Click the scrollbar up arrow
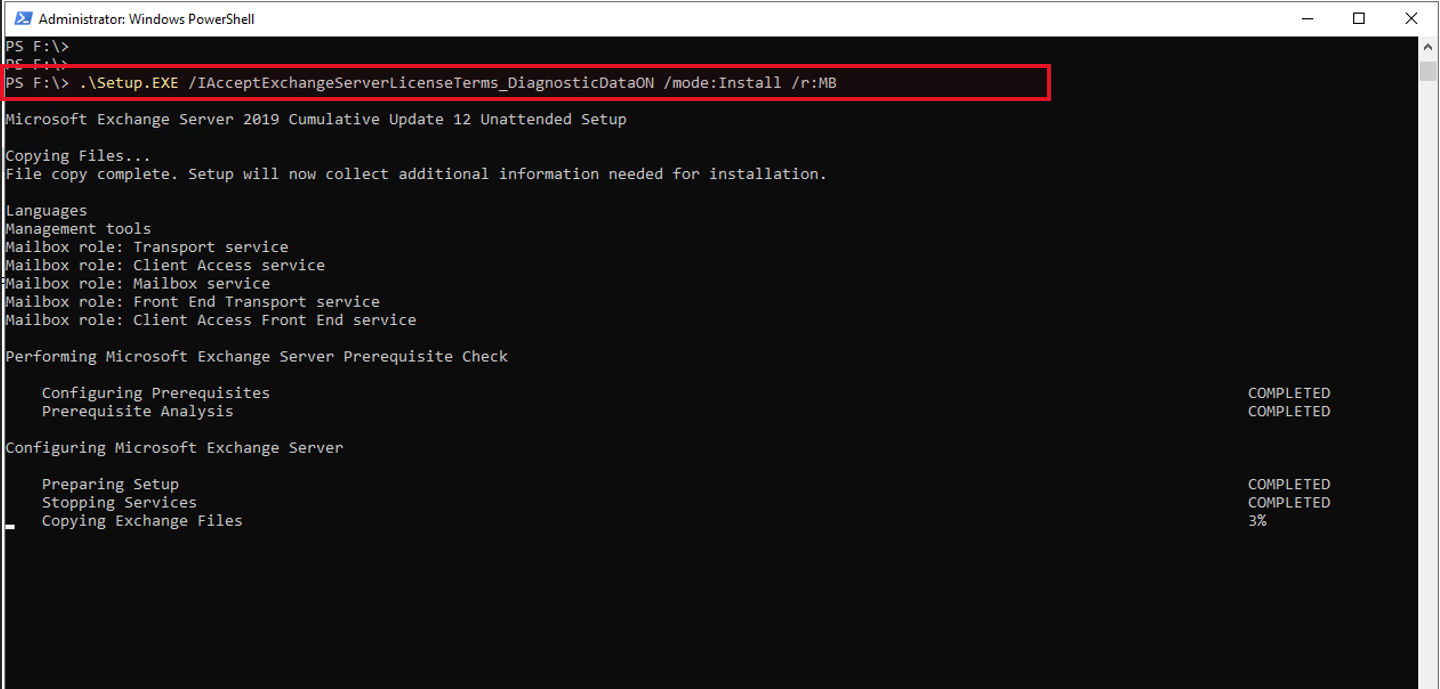 point(1428,45)
